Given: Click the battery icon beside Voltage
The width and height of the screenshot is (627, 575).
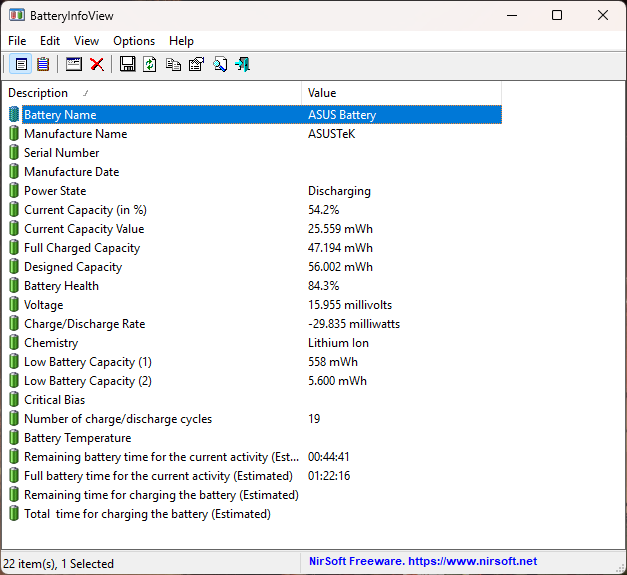Looking at the screenshot, I should (x=14, y=304).
